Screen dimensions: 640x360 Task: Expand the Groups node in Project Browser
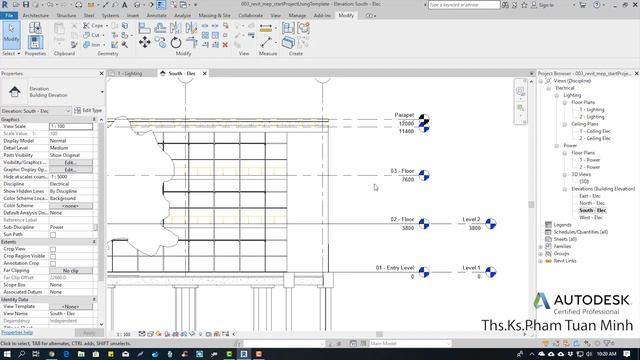[541, 254]
